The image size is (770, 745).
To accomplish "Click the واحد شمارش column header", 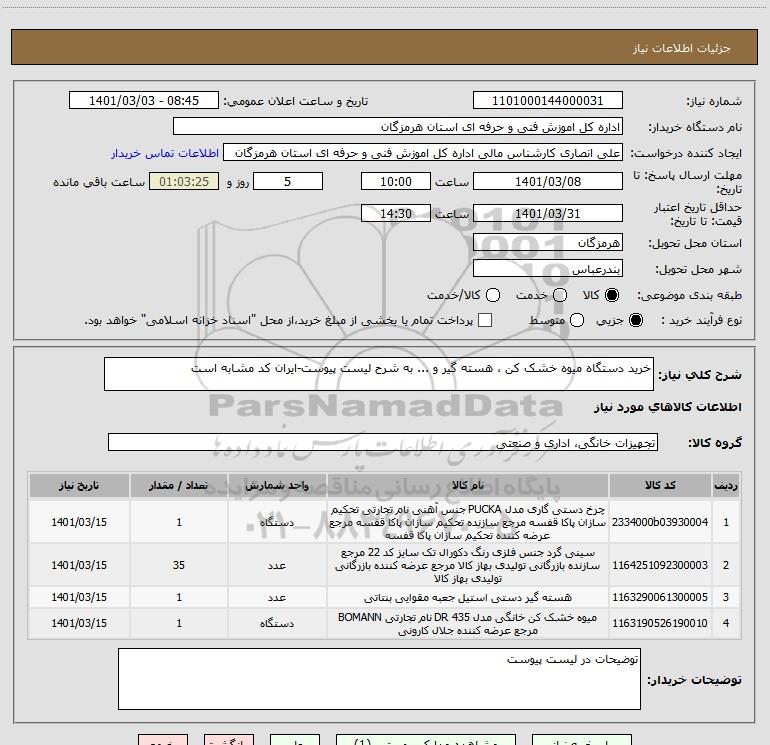I will (x=277, y=486).
